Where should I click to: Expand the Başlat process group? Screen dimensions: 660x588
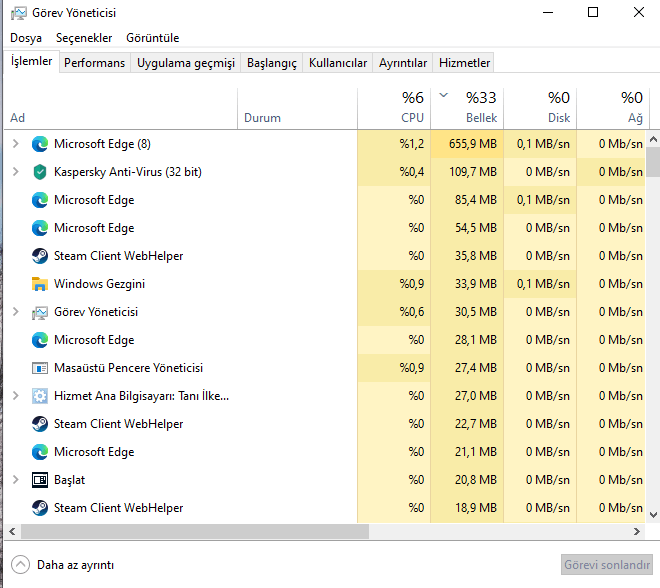(x=15, y=480)
